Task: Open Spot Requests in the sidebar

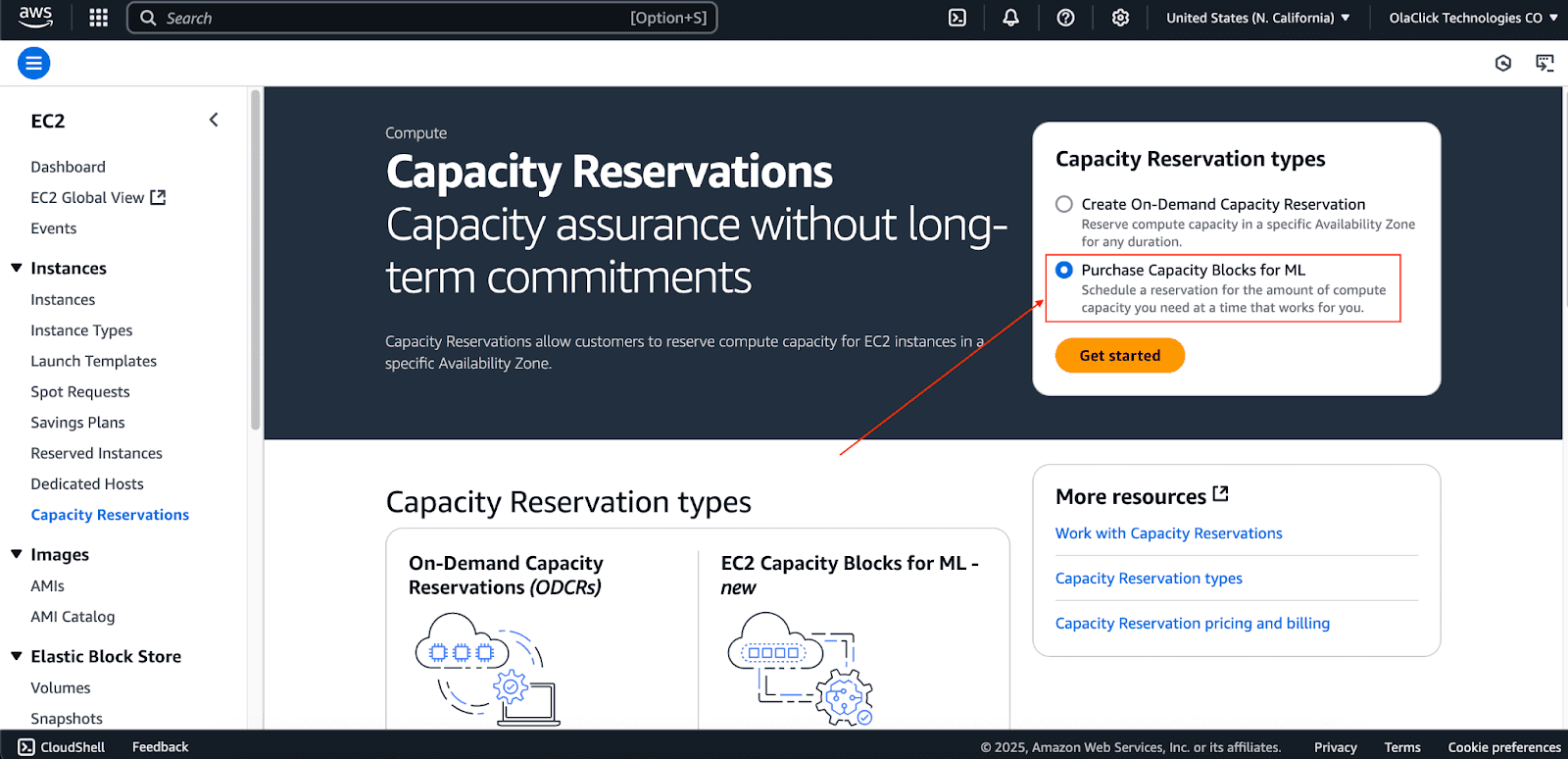Action: (x=79, y=392)
